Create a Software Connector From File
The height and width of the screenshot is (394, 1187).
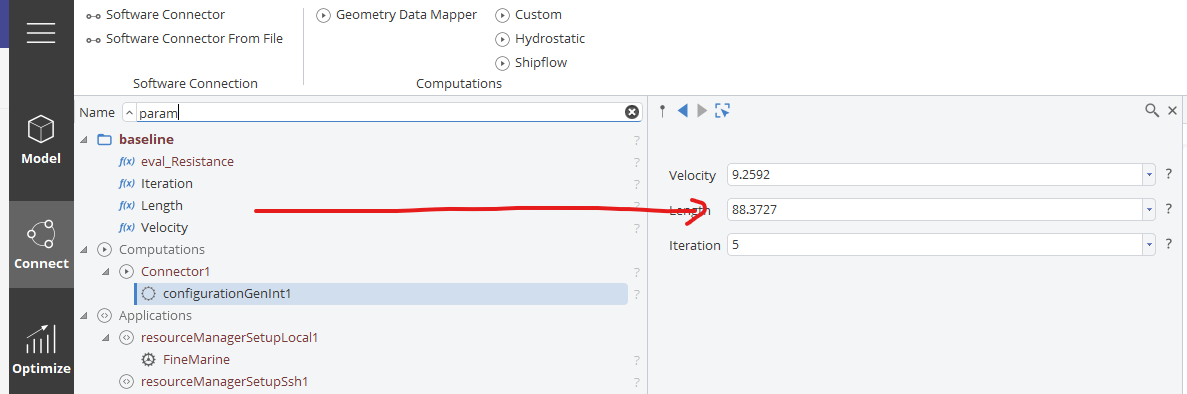point(184,39)
